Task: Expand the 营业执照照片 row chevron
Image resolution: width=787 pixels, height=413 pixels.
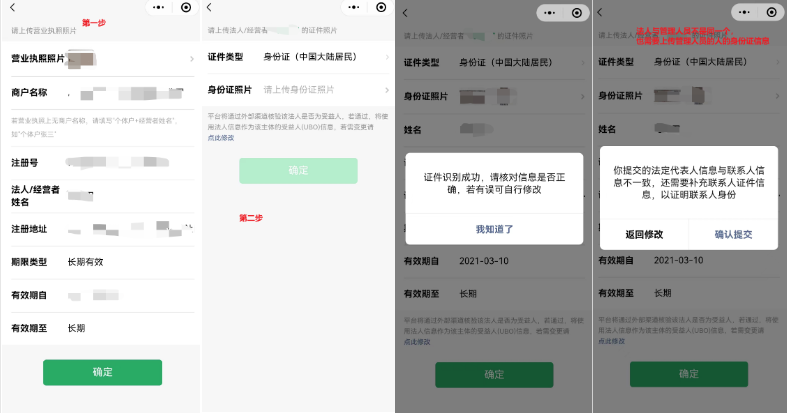Action: click(x=192, y=59)
